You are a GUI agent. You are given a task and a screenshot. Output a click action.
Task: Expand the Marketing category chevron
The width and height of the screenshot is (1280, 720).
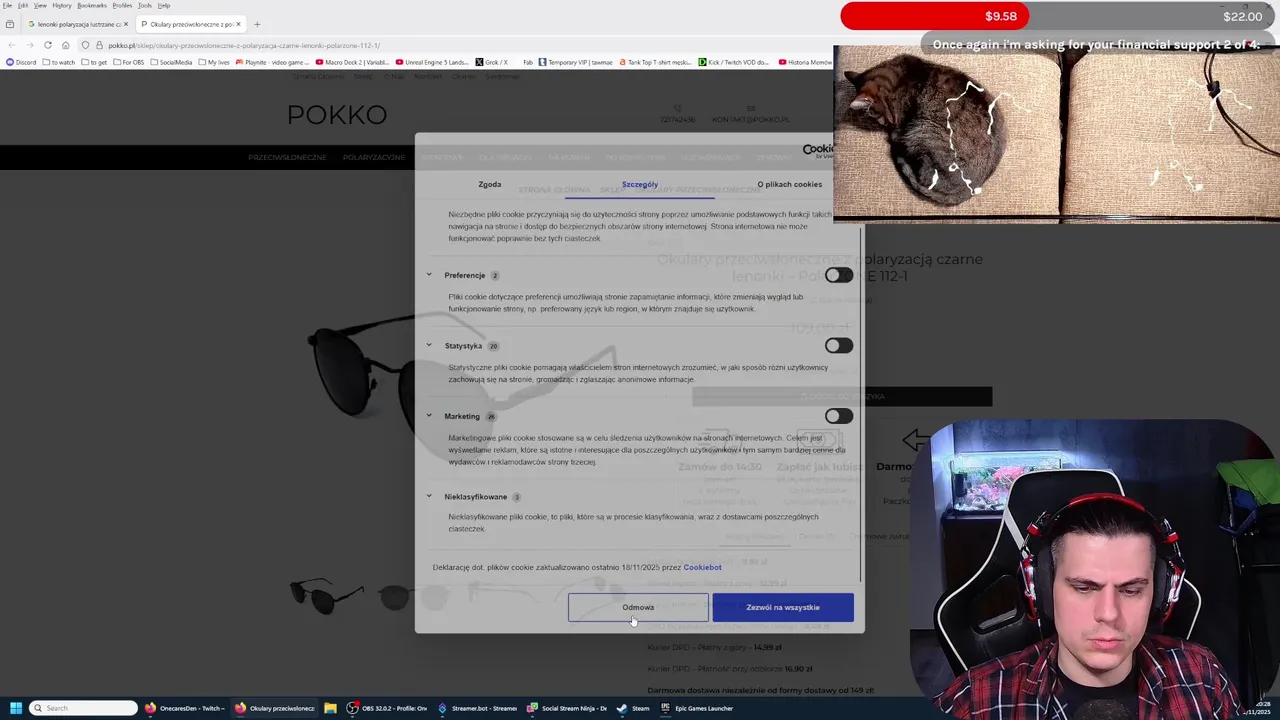(x=429, y=416)
